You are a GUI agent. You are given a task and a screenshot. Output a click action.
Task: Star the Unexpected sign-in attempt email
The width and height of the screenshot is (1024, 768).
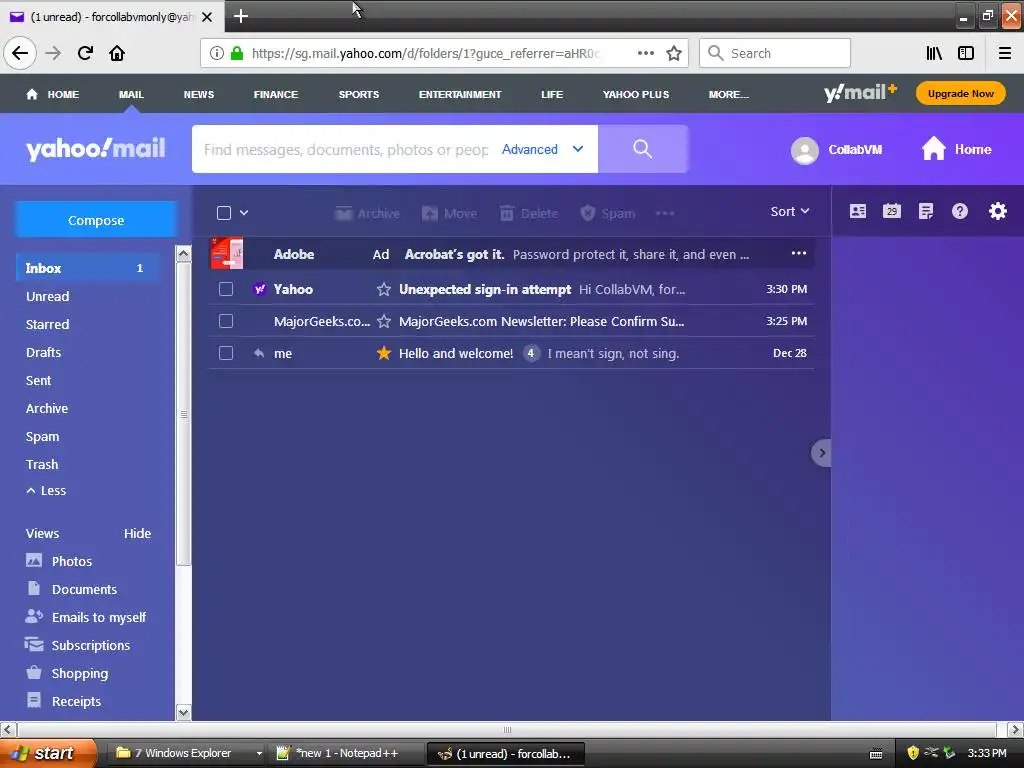tap(384, 289)
